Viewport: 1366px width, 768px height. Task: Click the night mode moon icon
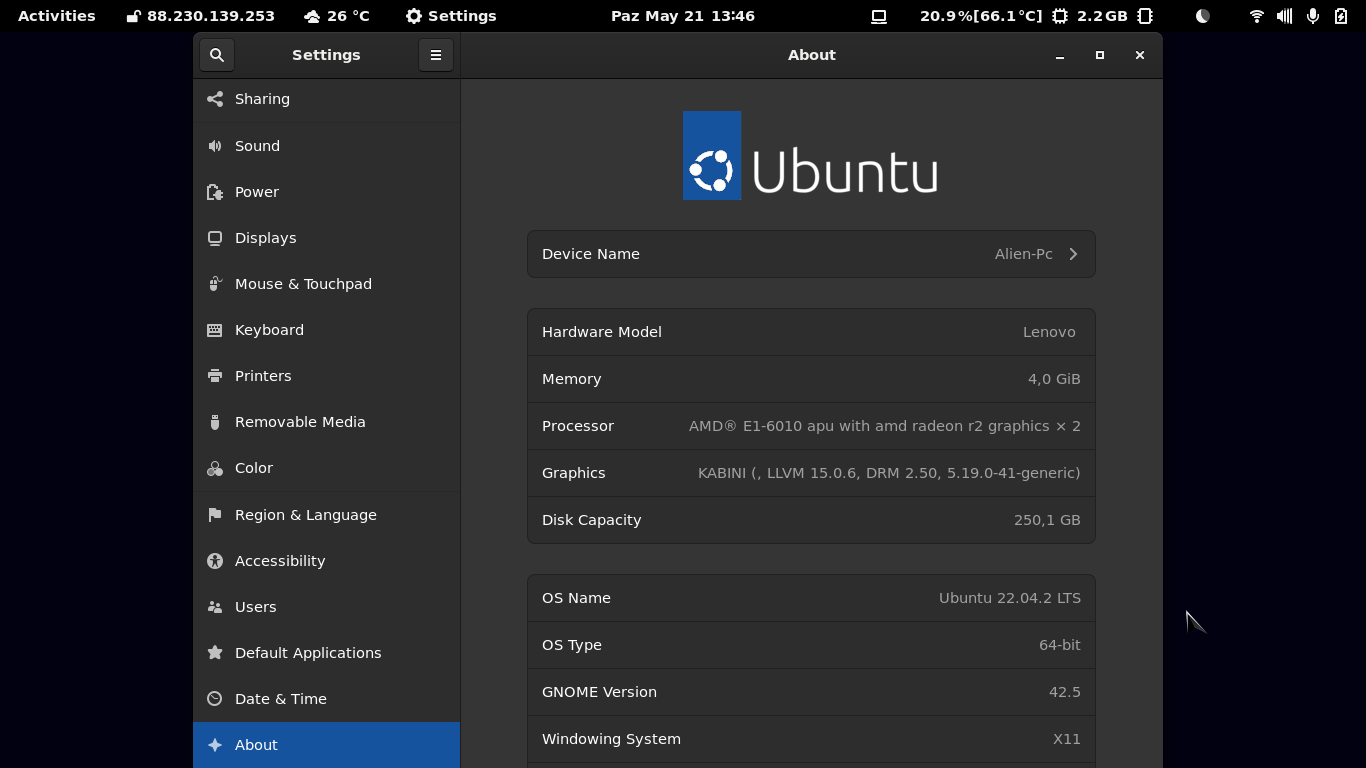(1203, 16)
